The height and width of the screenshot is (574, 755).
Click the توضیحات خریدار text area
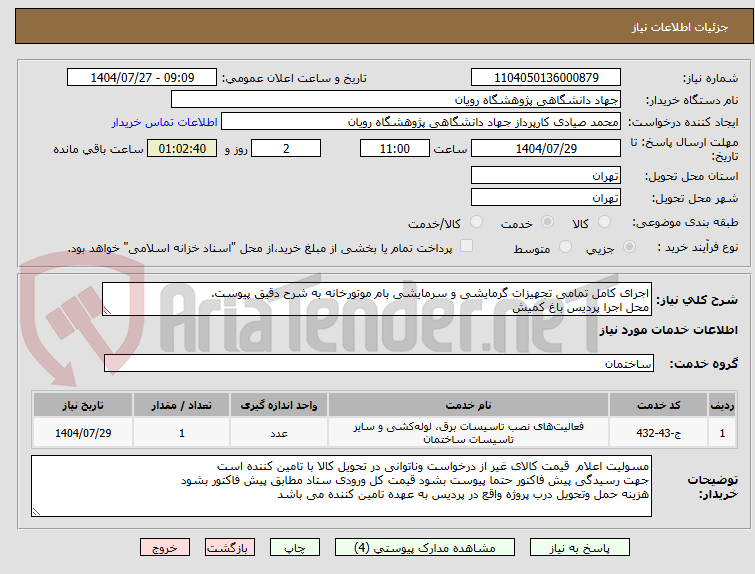(341, 486)
